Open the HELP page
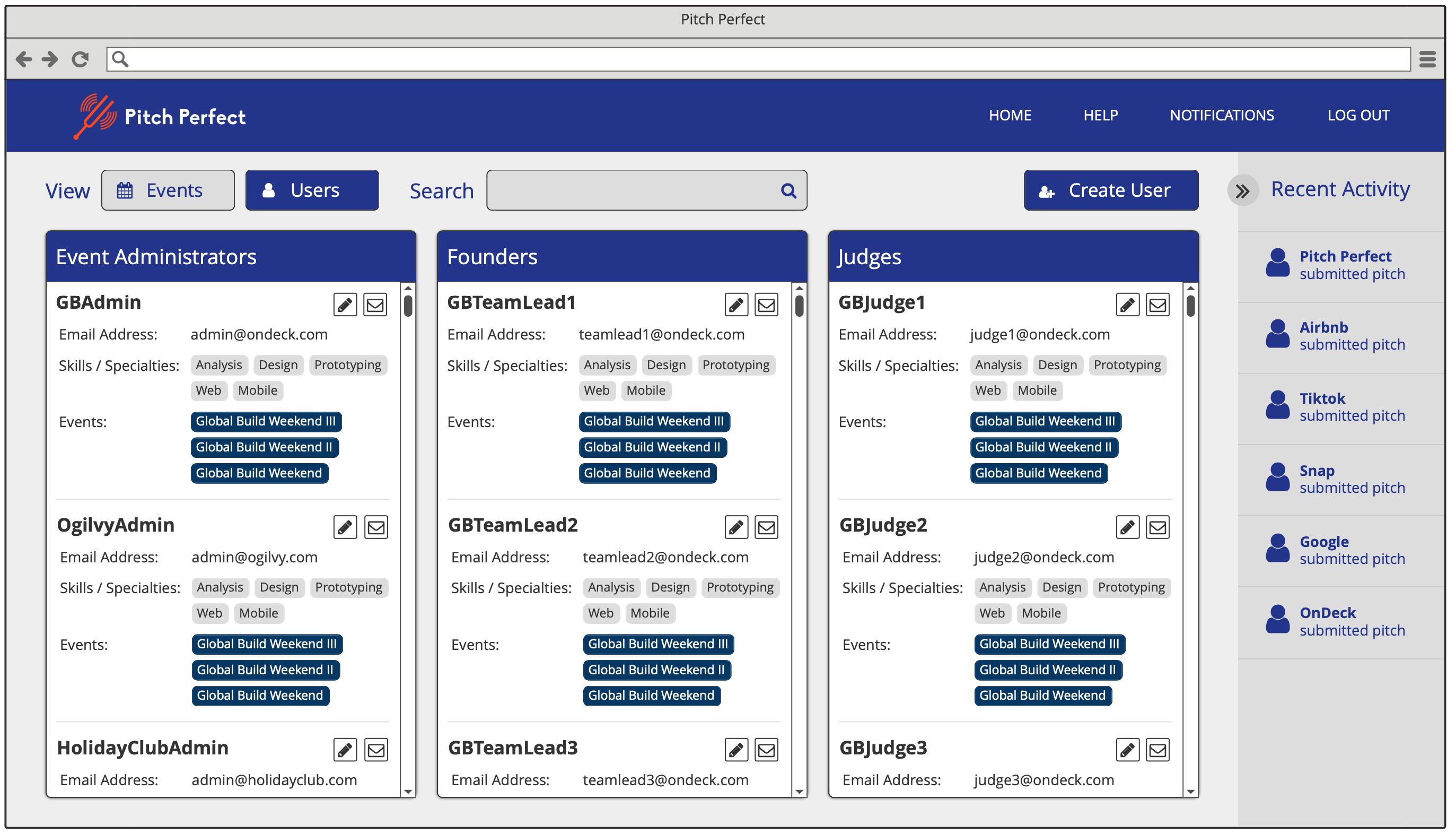1456x834 pixels. click(x=1100, y=115)
